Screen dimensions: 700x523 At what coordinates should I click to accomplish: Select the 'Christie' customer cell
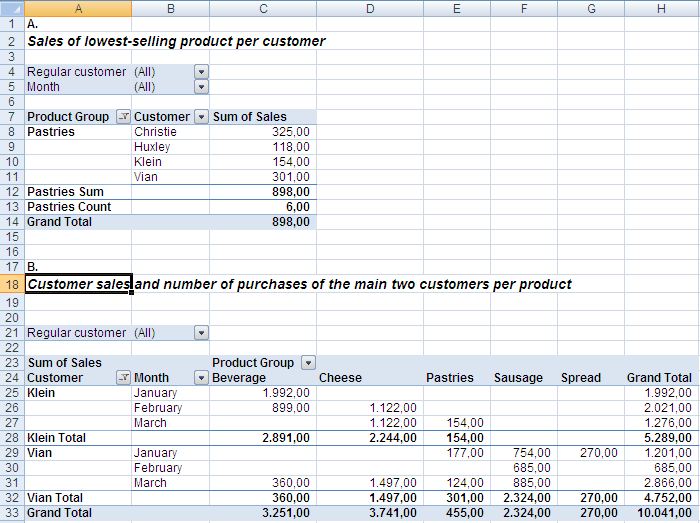coord(171,132)
